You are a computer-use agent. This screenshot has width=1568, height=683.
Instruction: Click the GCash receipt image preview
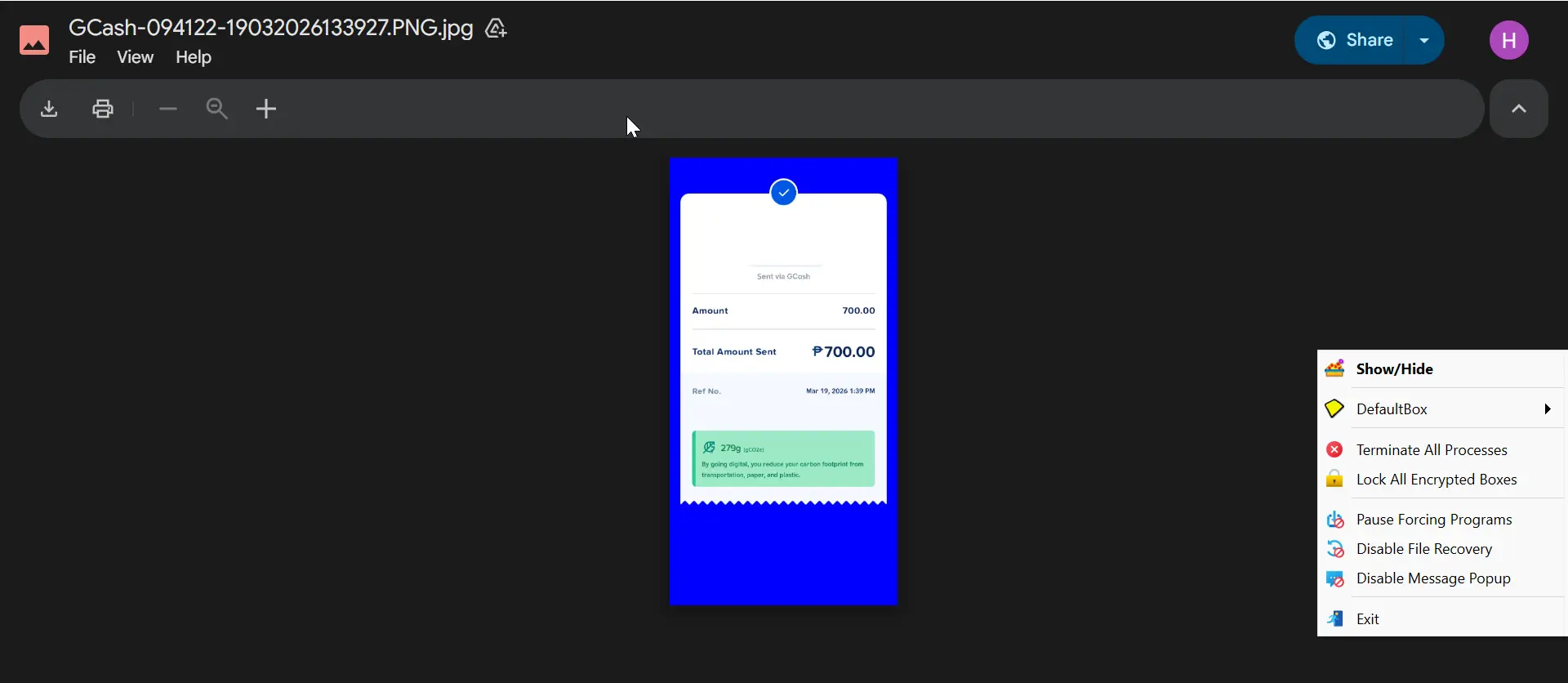coord(783,382)
